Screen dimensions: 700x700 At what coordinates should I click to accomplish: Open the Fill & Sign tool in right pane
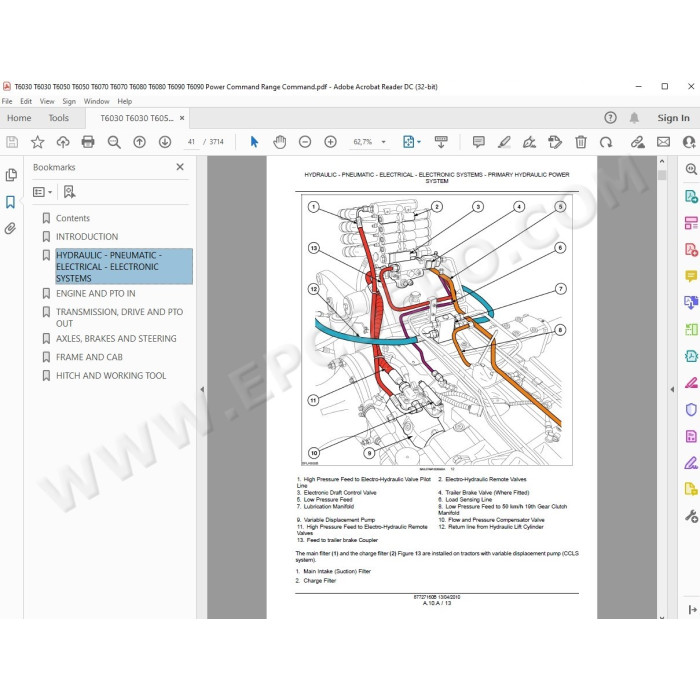tap(691, 463)
